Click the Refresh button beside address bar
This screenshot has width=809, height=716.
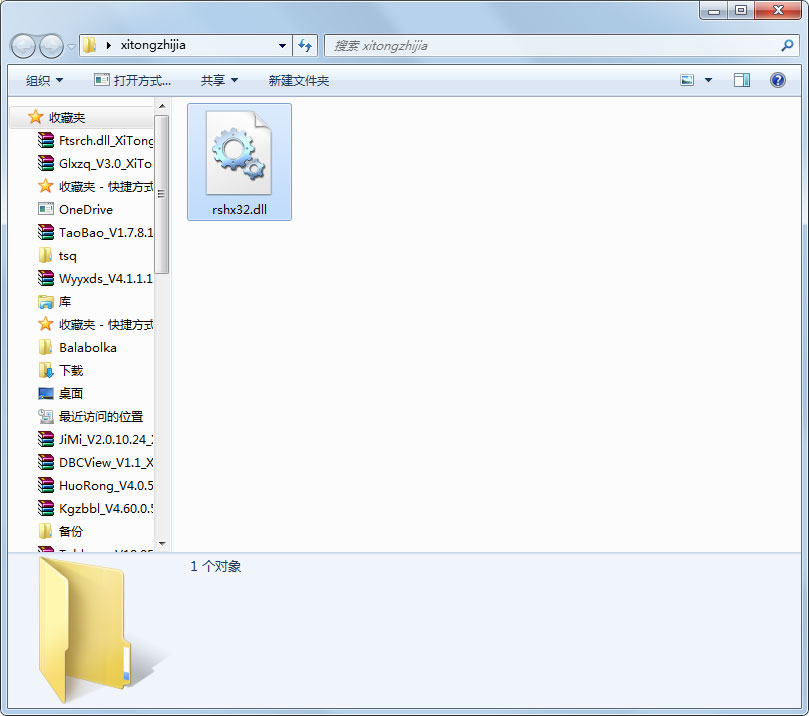pyautogui.click(x=305, y=45)
